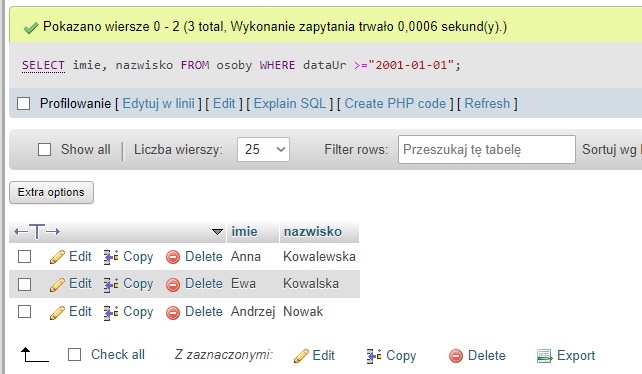Select the Ewa Kowalska row checkbox
Viewport: 642px width, 374px height.
pos(24,284)
